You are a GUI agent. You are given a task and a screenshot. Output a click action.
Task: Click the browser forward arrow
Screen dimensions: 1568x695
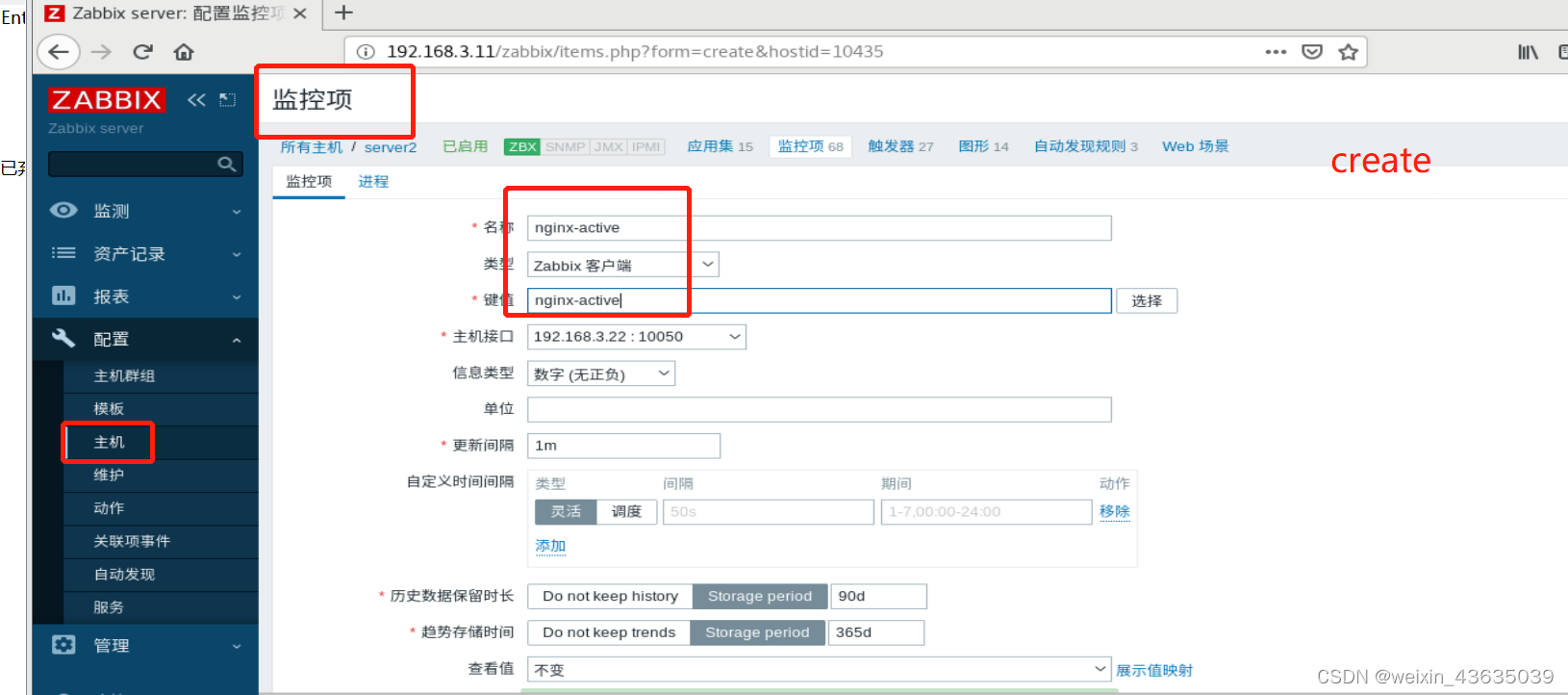[101, 52]
